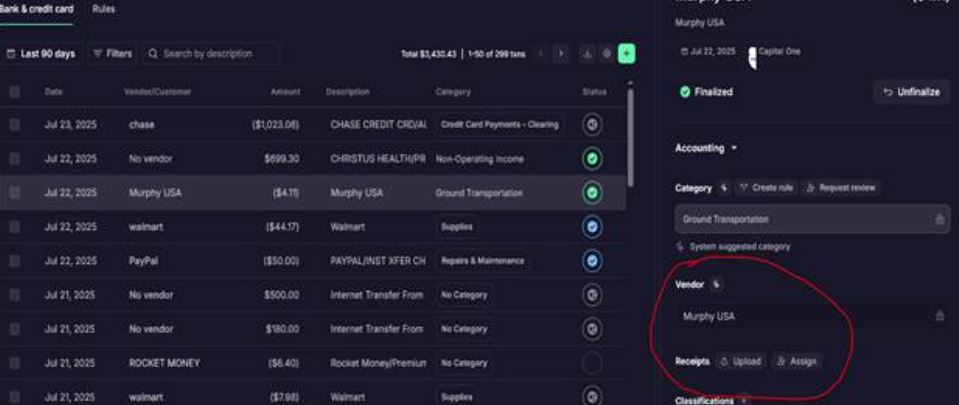Viewport: 959px width, 405px height.
Task: Tick the checkbox for the $500.00 Internet Transfer row
Action: point(15,295)
